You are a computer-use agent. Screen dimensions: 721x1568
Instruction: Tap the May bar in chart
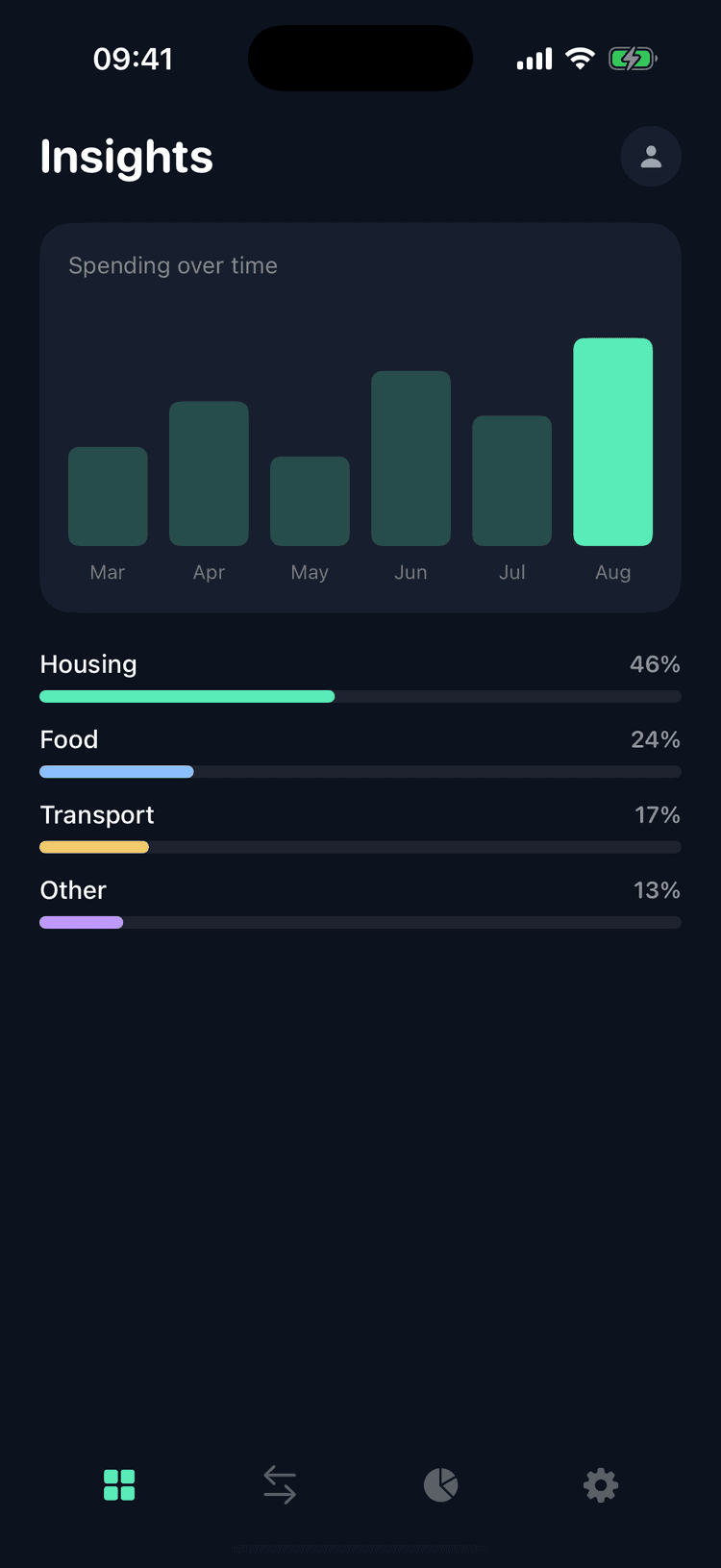click(x=310, y=501)
